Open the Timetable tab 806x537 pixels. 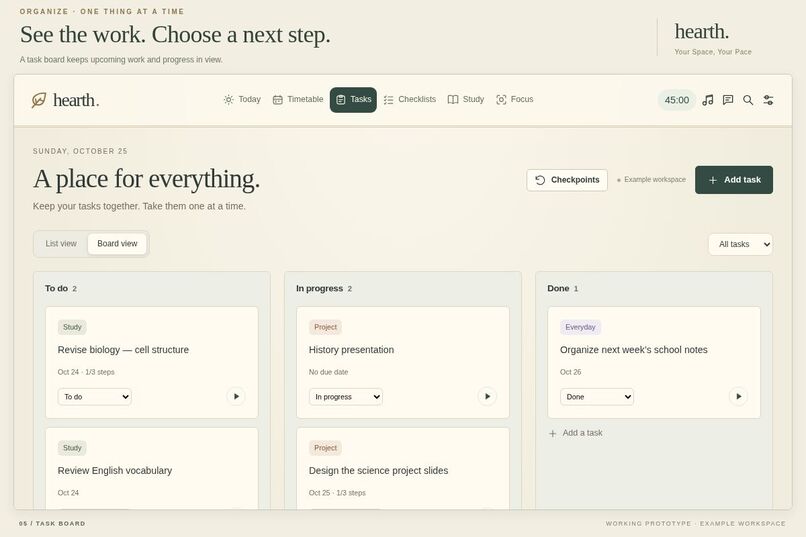298,99
